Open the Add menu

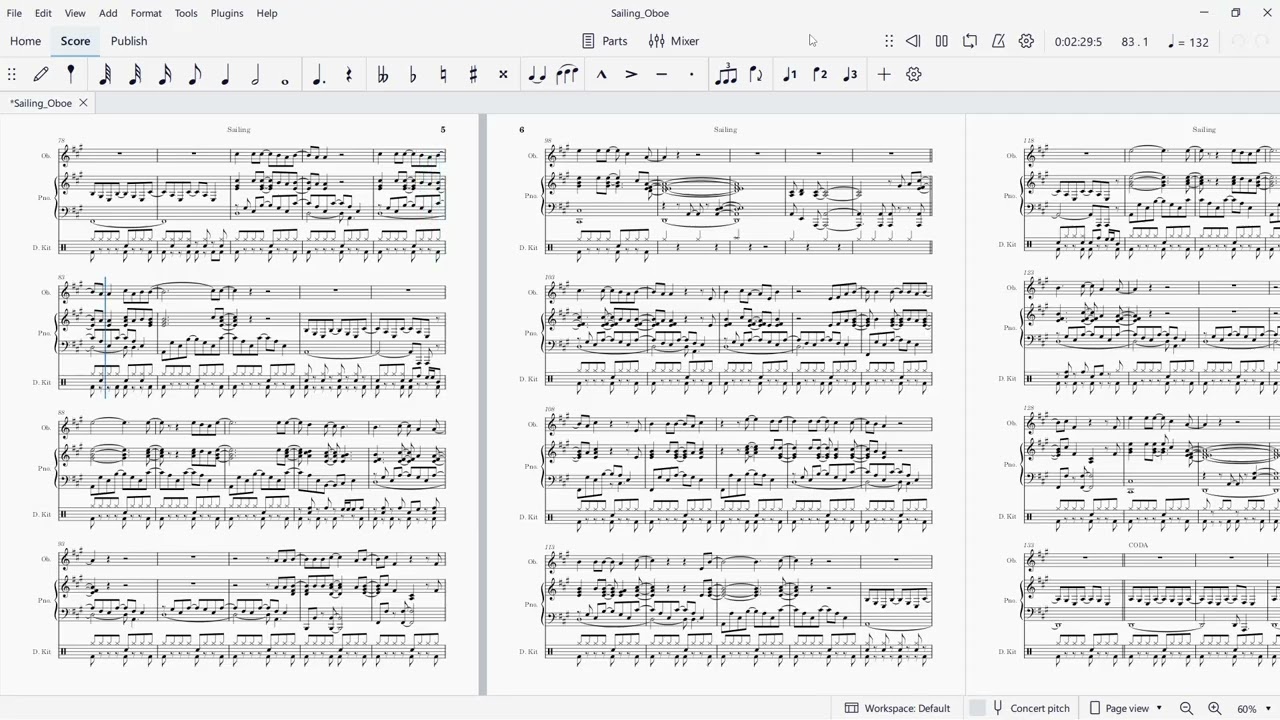pos(108,13)
